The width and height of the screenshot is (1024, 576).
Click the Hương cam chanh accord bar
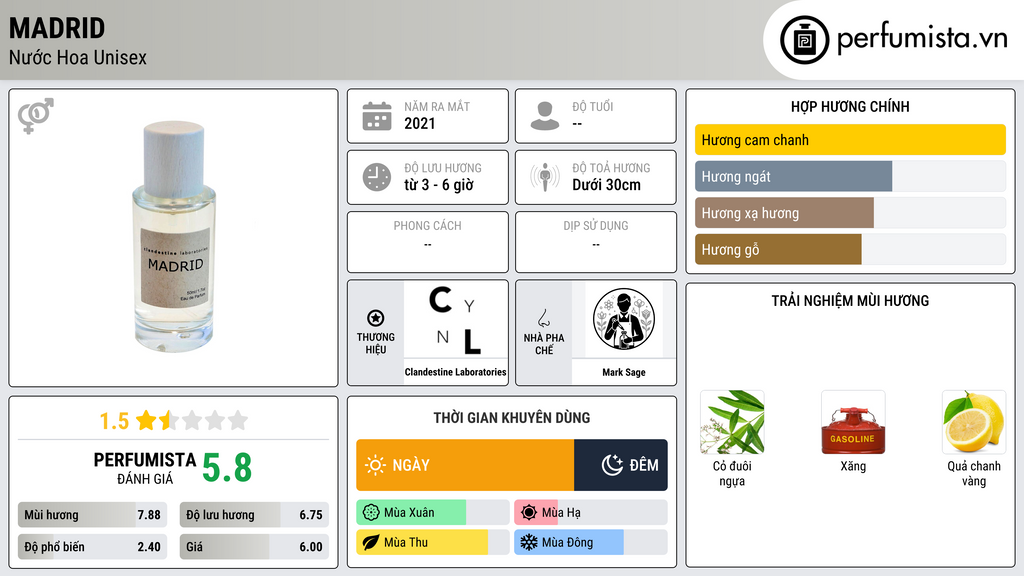coord(850,140)
